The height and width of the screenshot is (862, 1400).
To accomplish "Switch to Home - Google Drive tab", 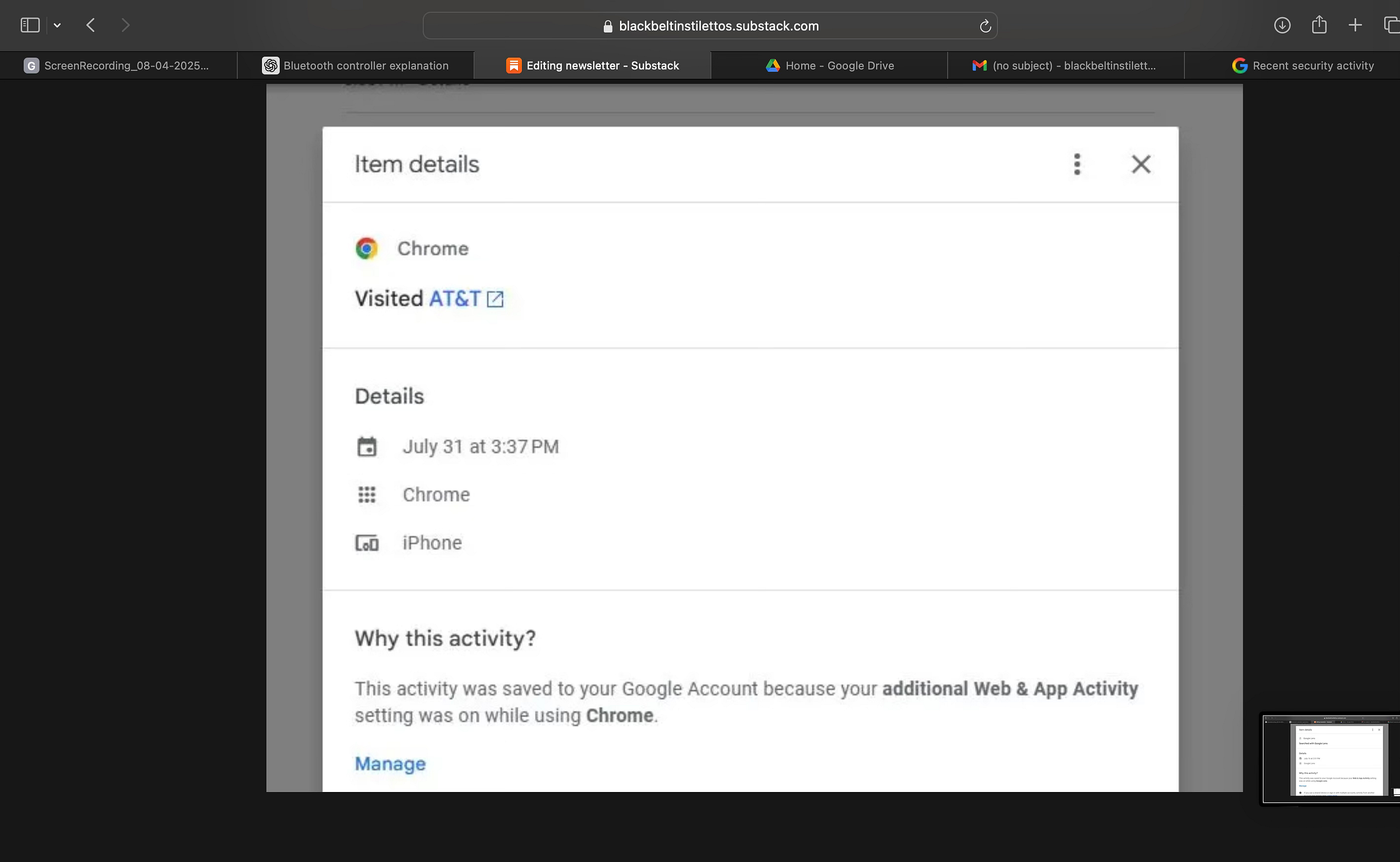I will 829,65.
